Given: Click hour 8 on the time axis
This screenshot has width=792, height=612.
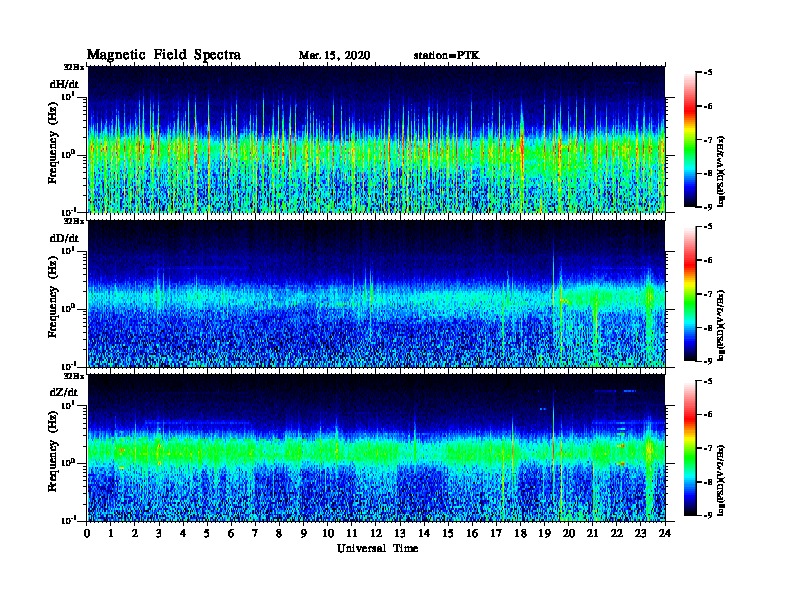Looking at the screenshot, I should (279, 533).
